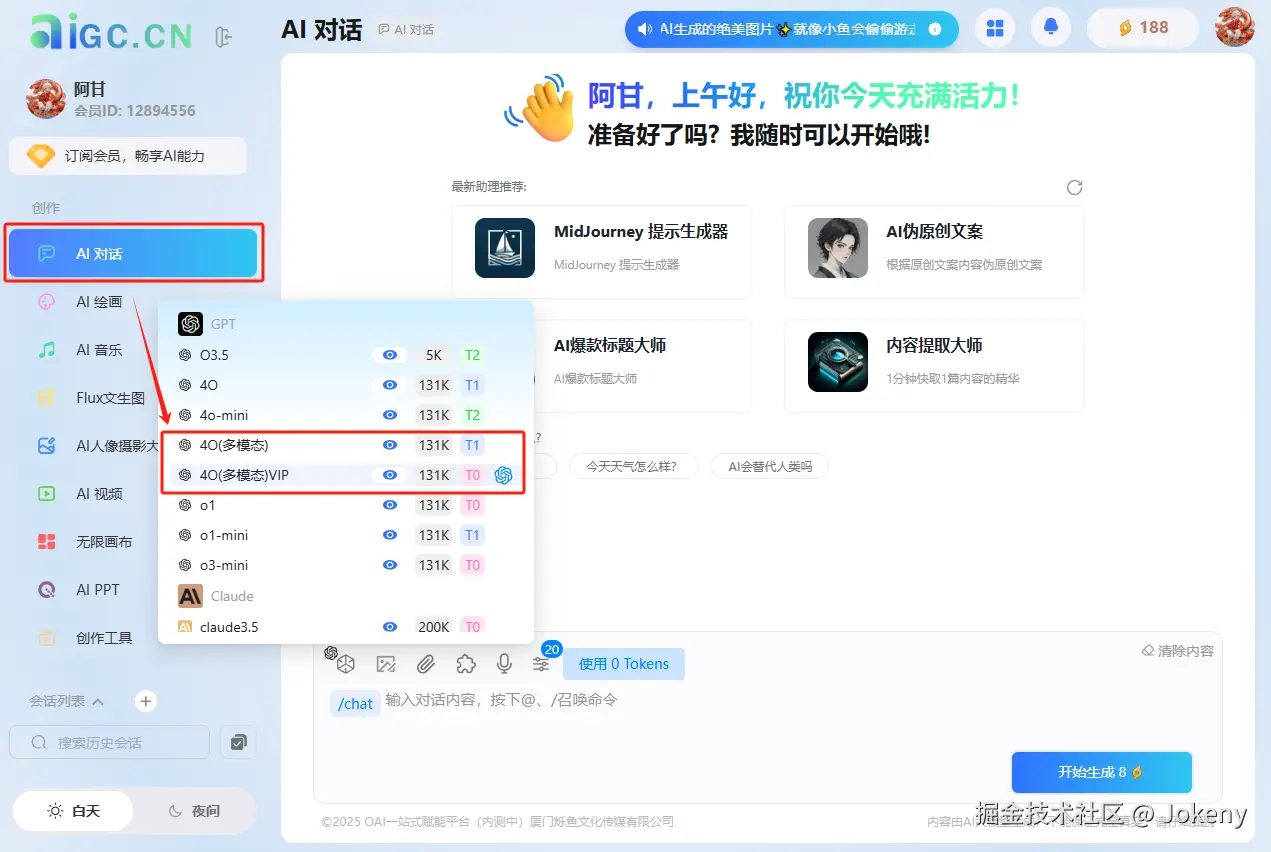This screenshot has height=852, width=1271.
Task: Switch to 夜间 night mode
Action: point(194,811)
